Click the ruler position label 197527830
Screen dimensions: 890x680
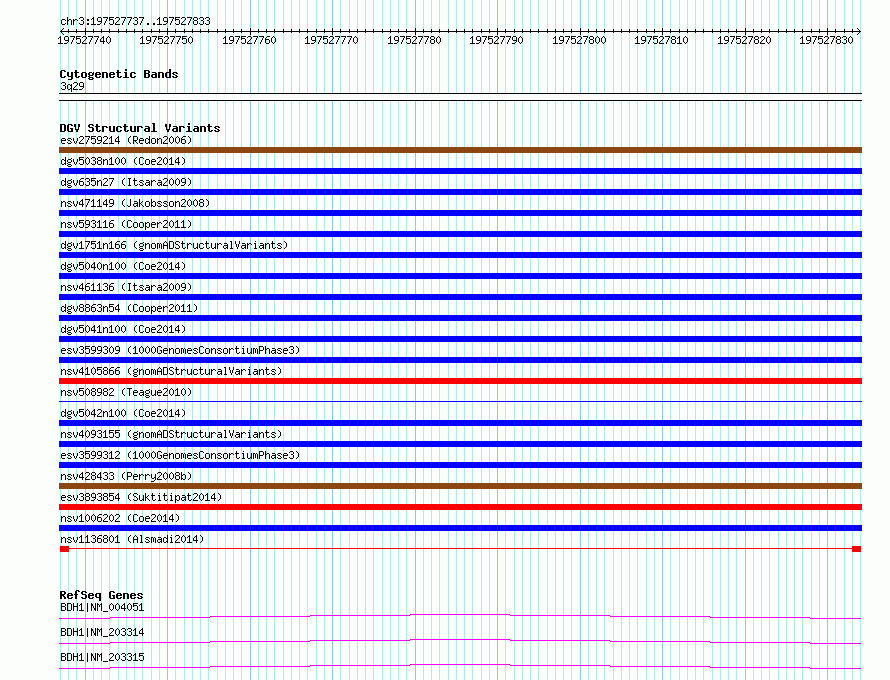[826, 40]
